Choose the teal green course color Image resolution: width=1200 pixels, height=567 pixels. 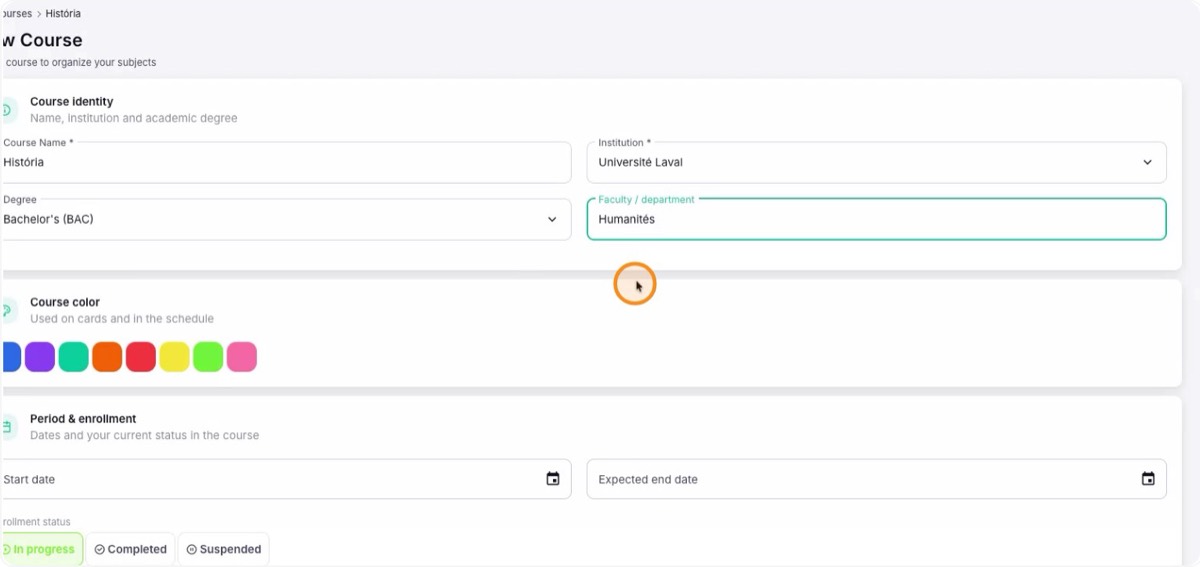coord(73,357)
